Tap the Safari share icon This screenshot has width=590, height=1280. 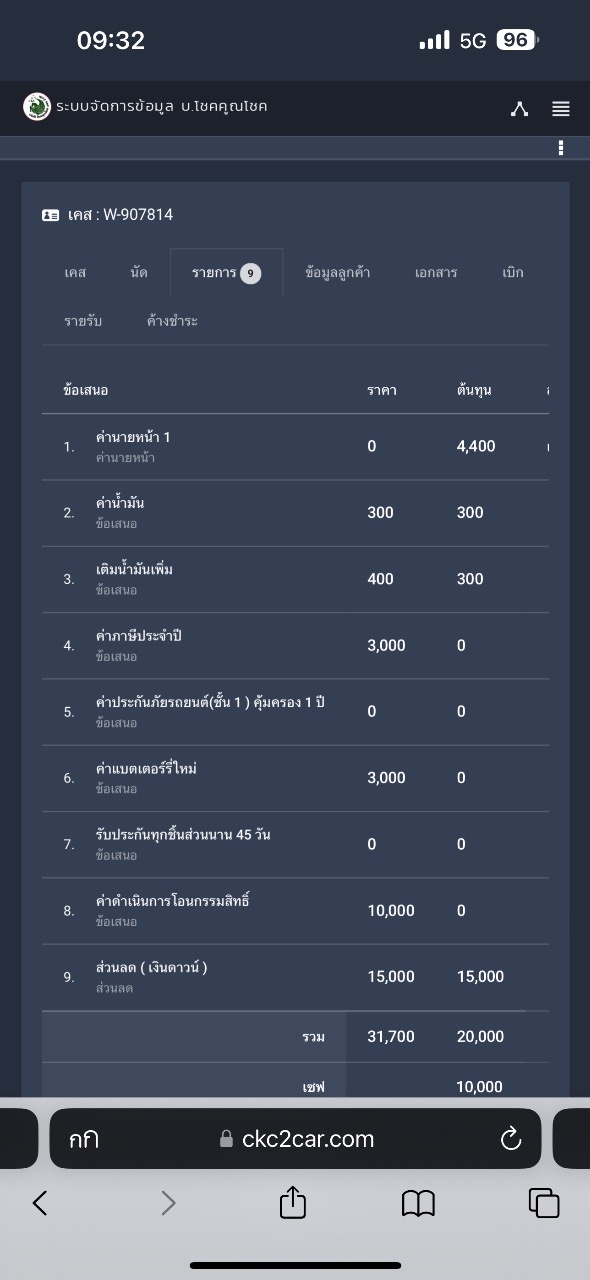tap(292, 1202)
